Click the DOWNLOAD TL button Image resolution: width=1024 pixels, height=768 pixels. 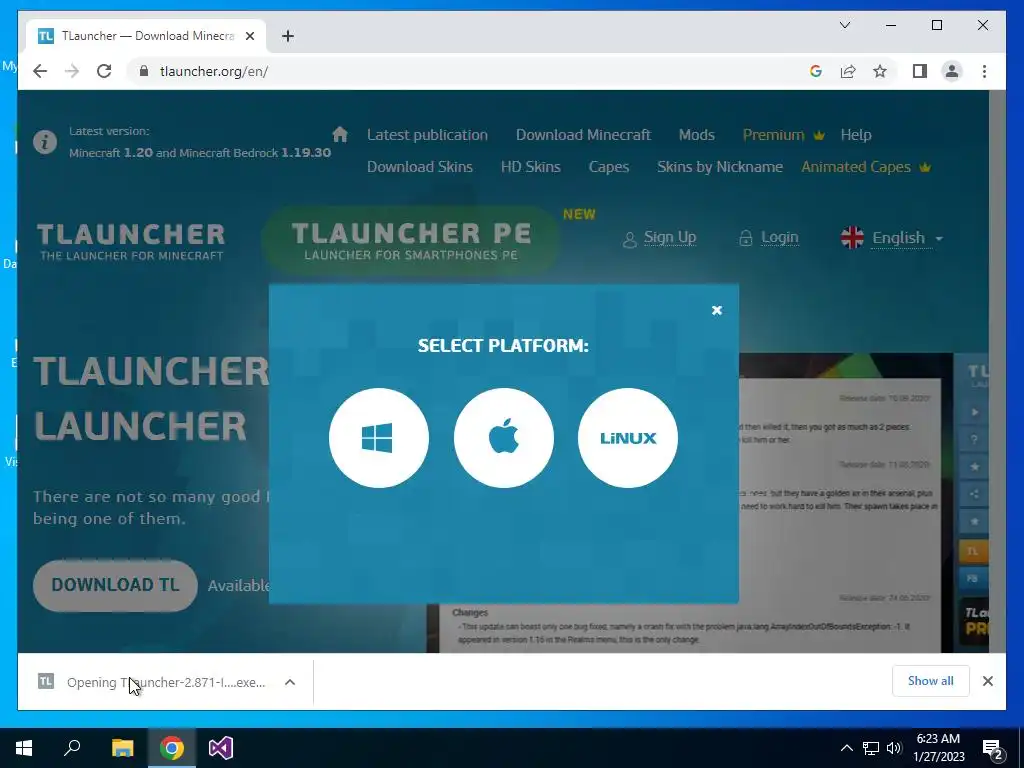point(115,585)
